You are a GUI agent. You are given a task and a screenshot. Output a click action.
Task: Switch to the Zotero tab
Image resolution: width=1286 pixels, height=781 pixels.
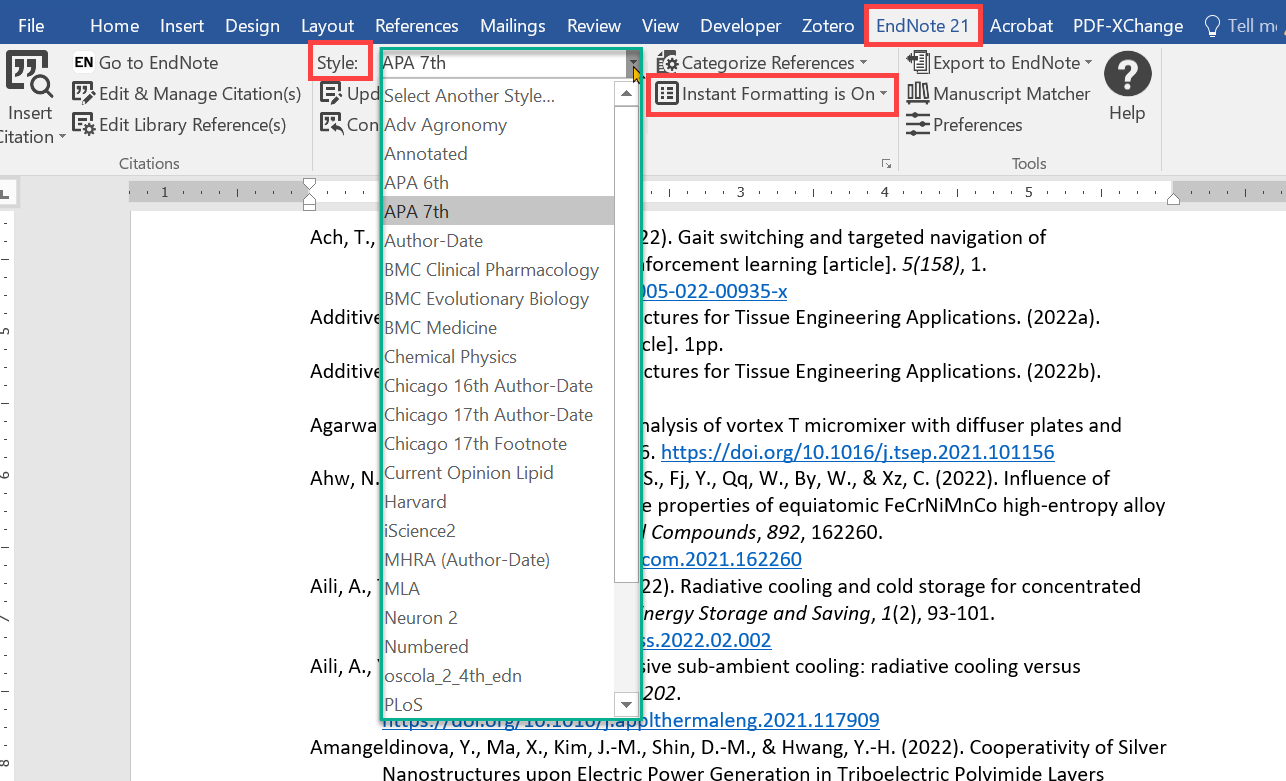pyautogui.click(x=828, y=26)
